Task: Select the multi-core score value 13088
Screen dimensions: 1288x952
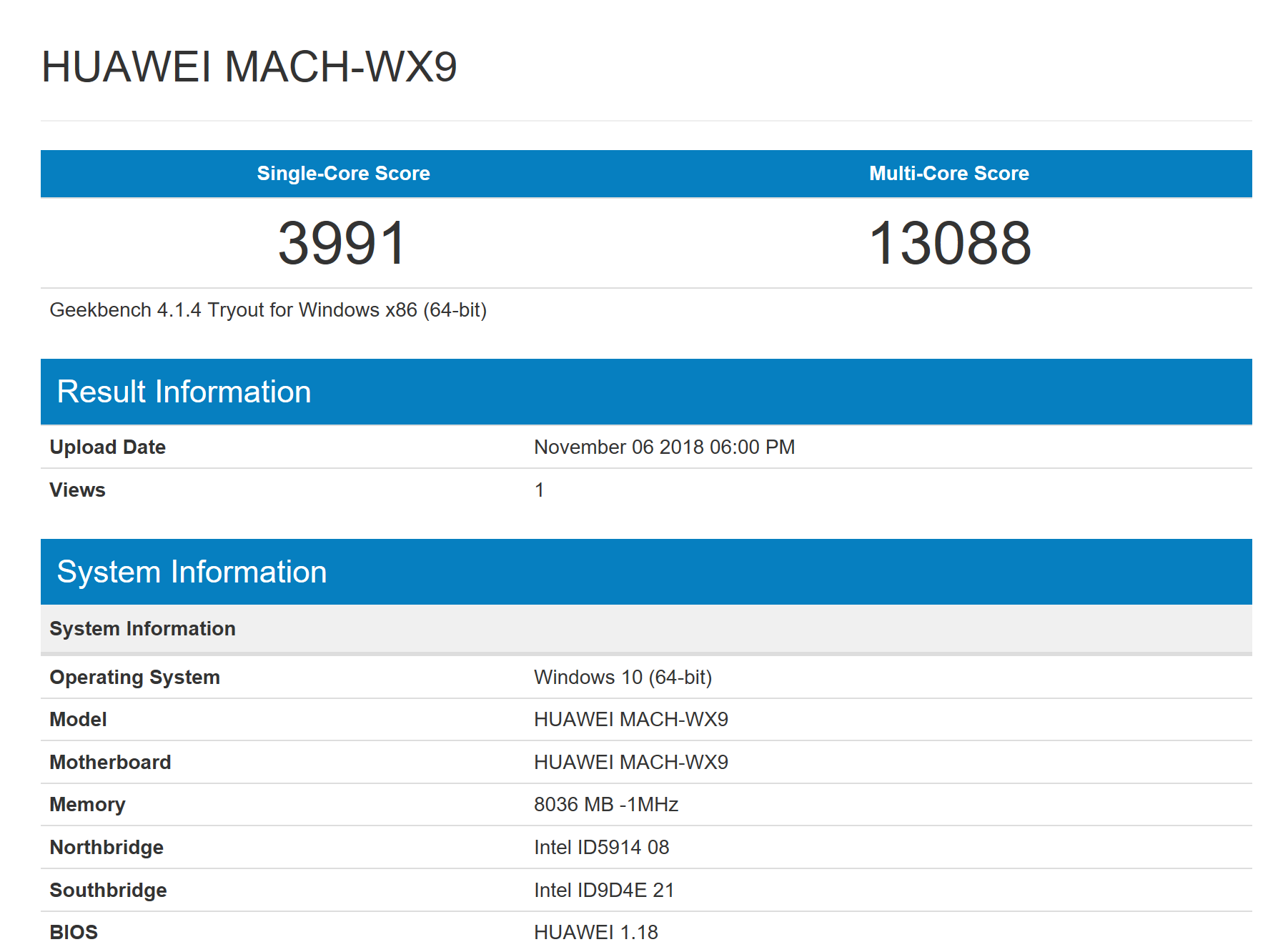Action: pos(950,243)
